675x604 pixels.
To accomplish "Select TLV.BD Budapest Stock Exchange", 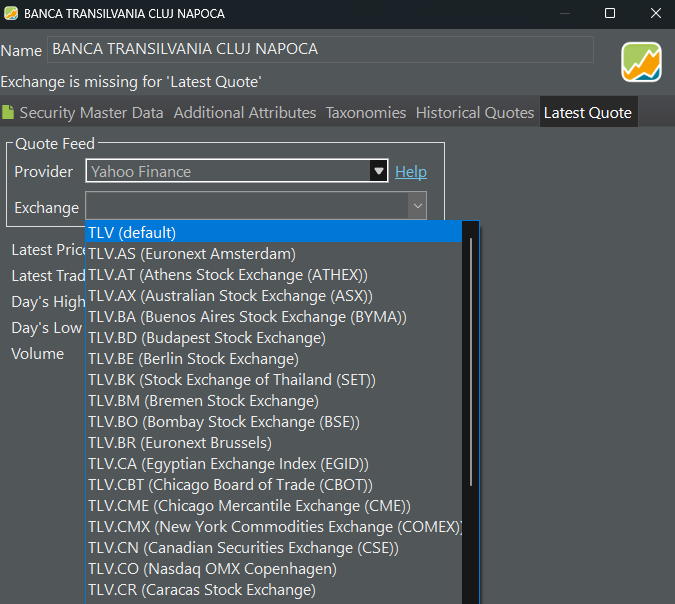I will click(273, 338).
